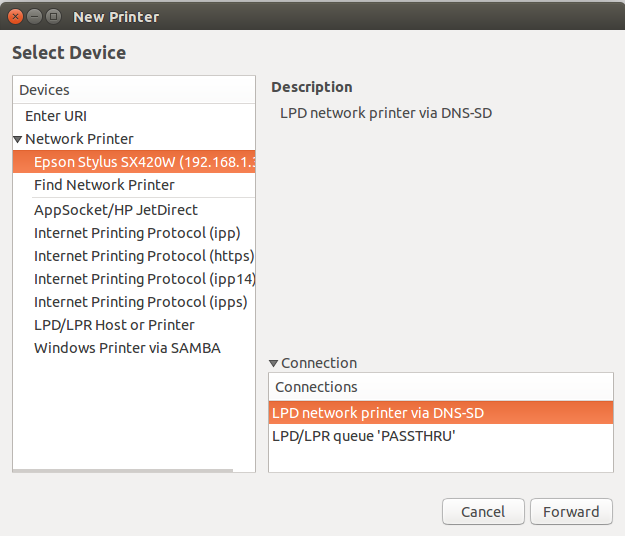
Task: Pick Internet Printing Protocol (ipp)
Action: 137,233
